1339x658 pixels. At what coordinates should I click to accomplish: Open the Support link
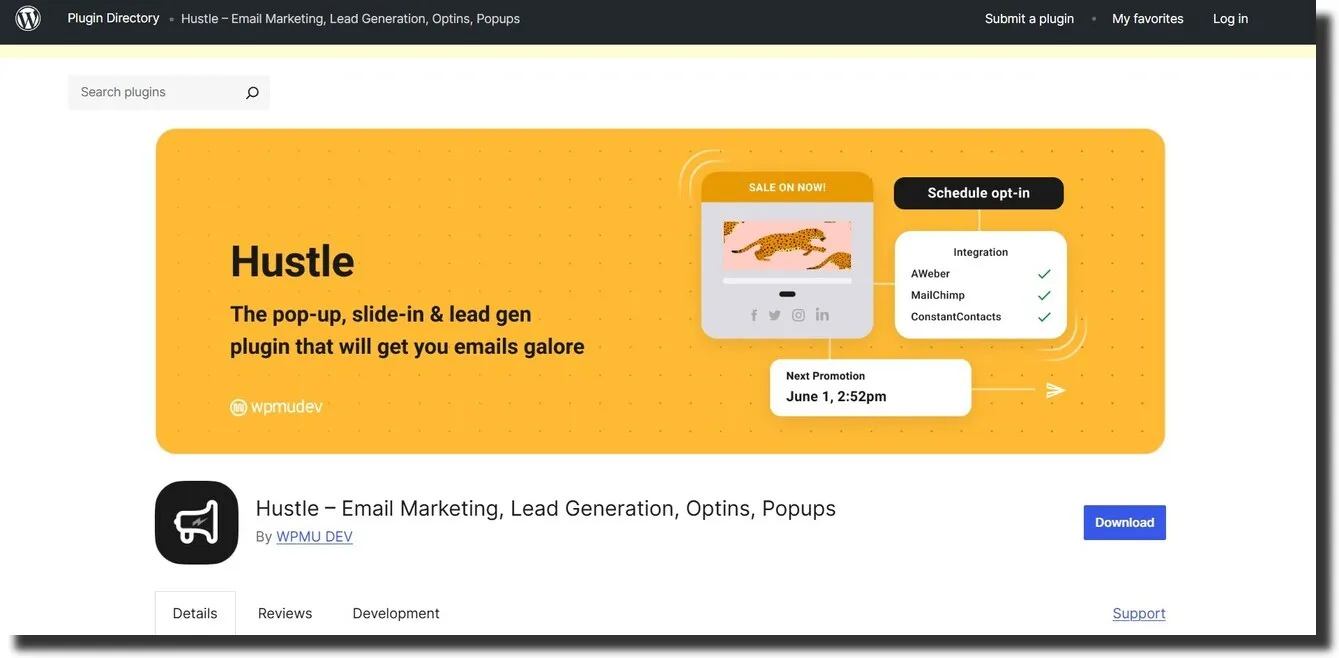[1139, 613]
